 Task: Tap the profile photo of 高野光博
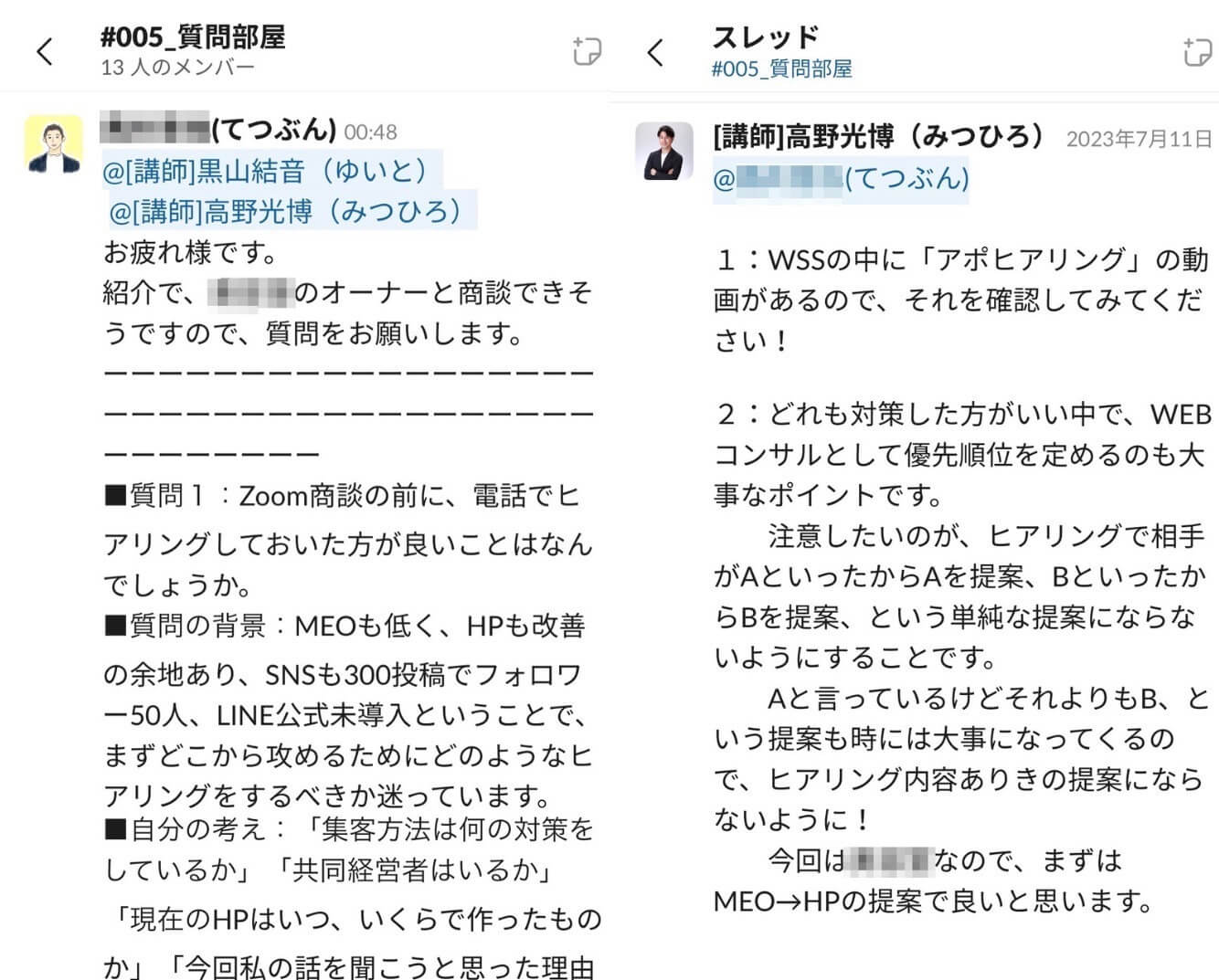[664, 151]
